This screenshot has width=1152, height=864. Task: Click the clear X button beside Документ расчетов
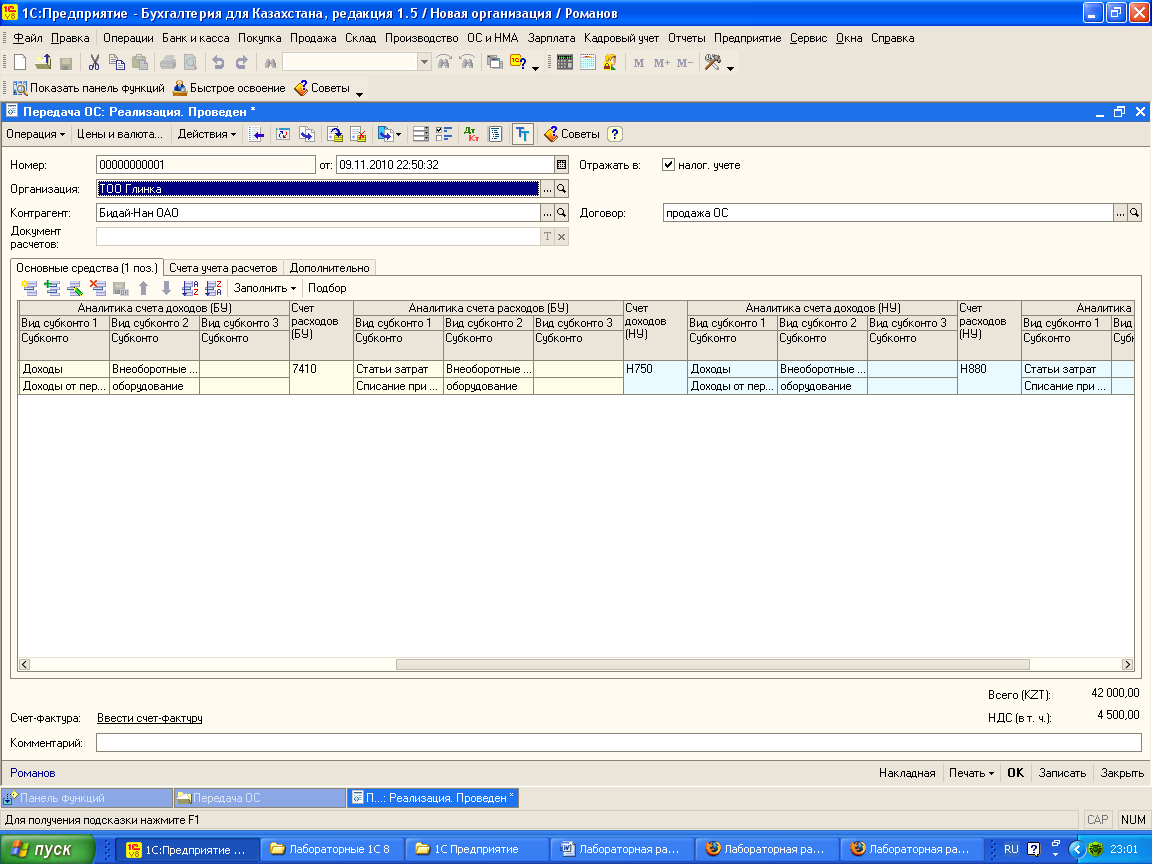(561, 237)
